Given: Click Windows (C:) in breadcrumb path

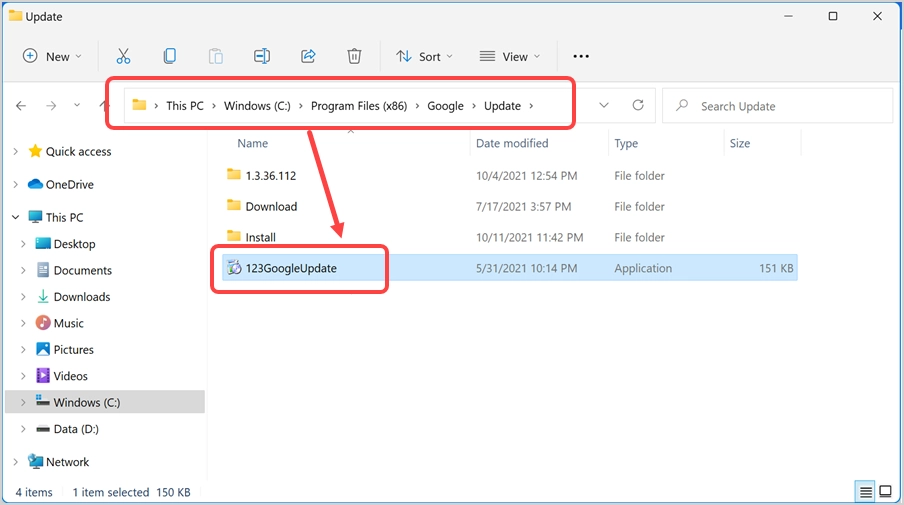Looking at the screenshot, I should pos(257,105).
